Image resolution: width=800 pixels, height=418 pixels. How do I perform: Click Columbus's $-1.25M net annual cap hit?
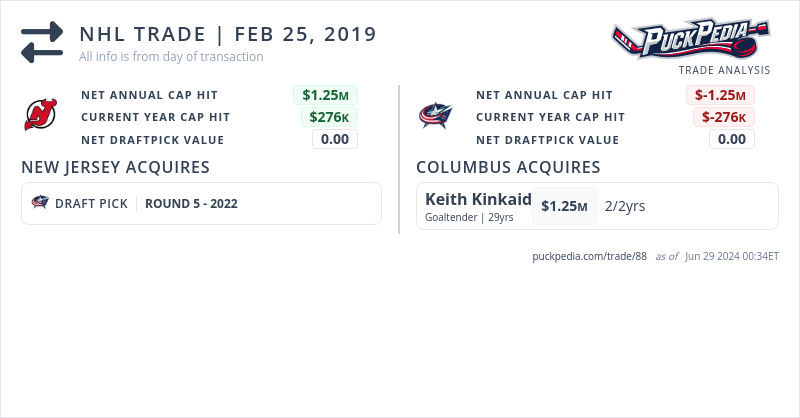(720, 95)
